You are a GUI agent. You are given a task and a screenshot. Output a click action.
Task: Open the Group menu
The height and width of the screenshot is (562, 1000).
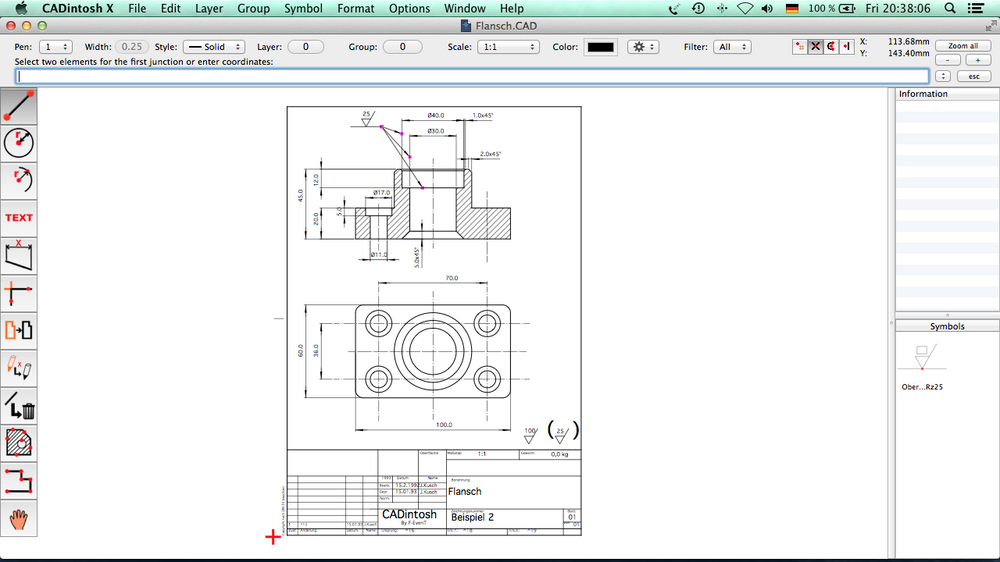point(253,8)
